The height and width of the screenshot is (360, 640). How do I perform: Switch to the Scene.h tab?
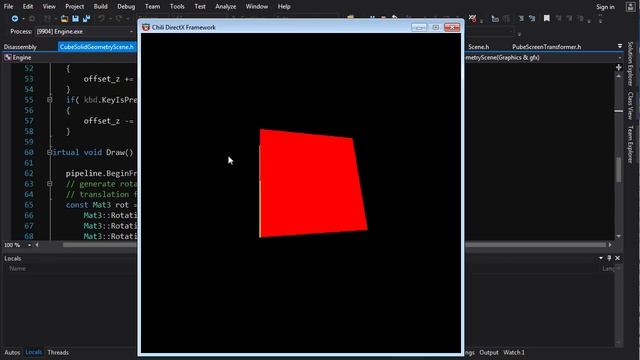[479, 47]
